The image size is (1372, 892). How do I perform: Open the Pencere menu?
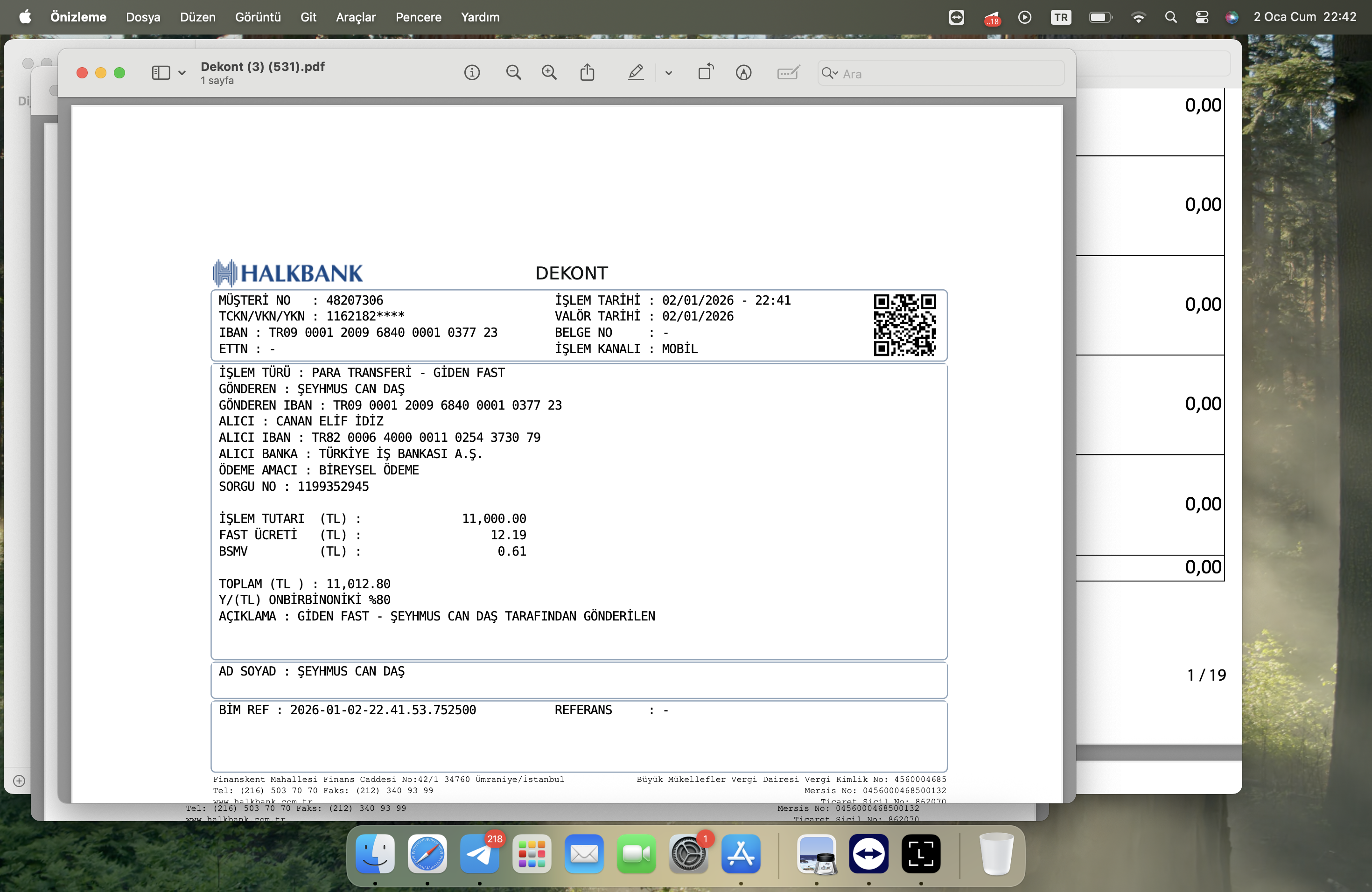tap(419, 17)
